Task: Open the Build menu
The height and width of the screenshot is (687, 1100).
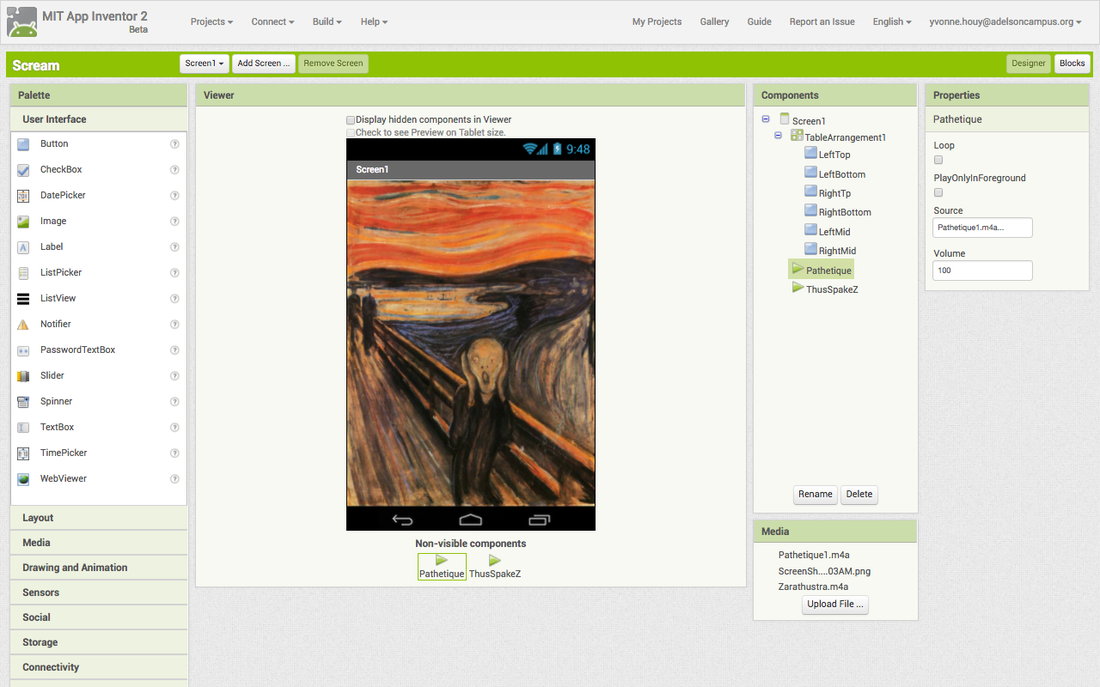Action: [x=327, y=22]
